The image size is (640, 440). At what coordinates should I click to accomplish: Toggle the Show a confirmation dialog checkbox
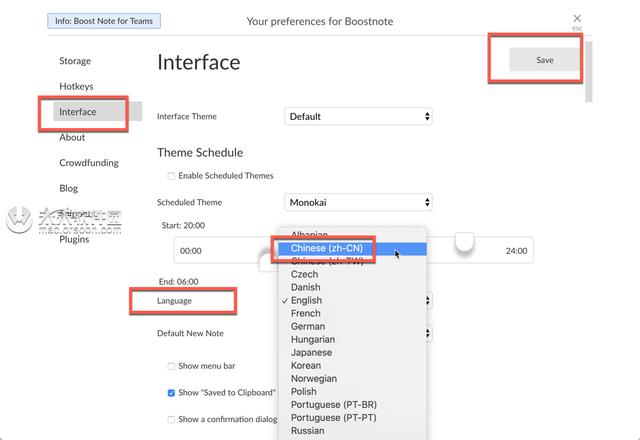pos(171,419)
